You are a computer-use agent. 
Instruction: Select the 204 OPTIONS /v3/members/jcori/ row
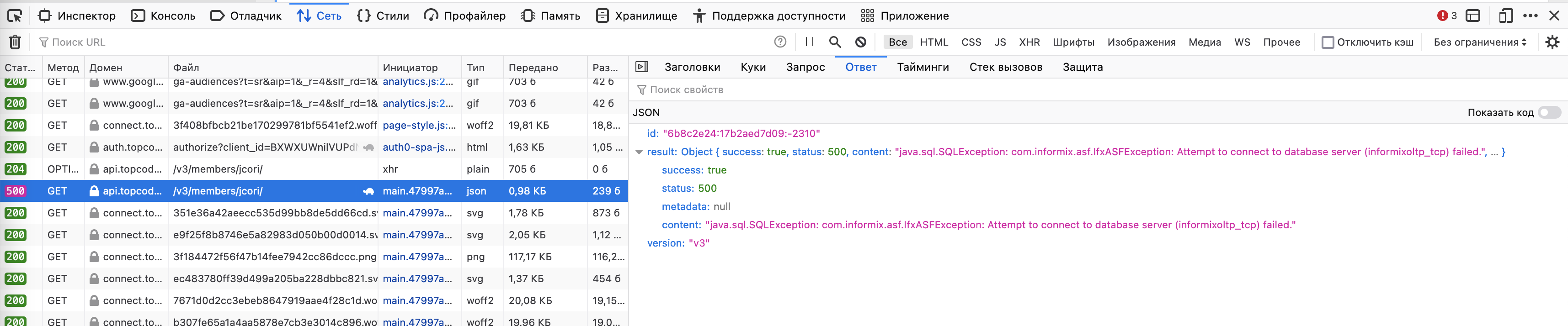coord(314,169)
